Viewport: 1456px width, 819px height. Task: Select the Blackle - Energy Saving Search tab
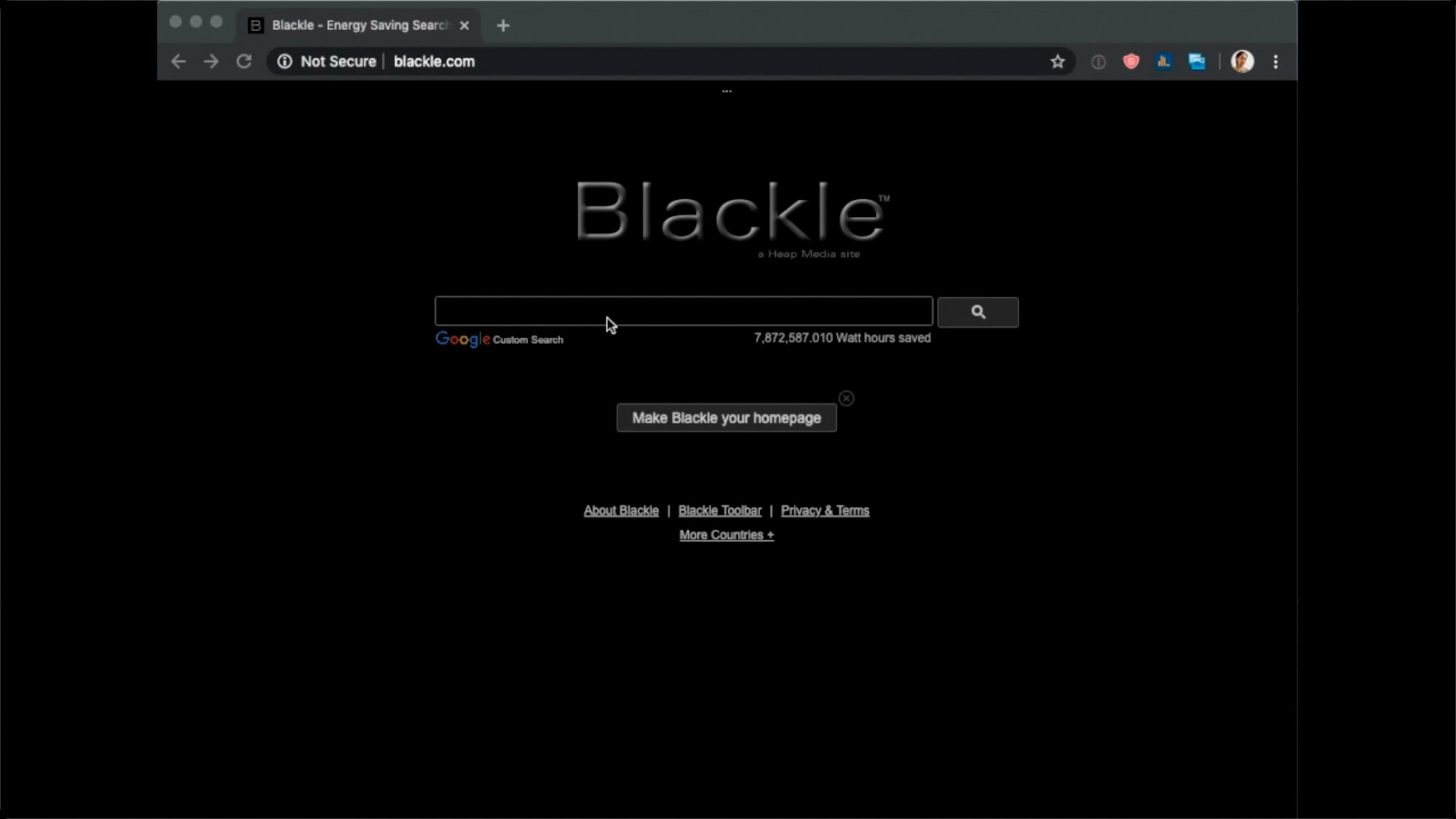point(357,25)
